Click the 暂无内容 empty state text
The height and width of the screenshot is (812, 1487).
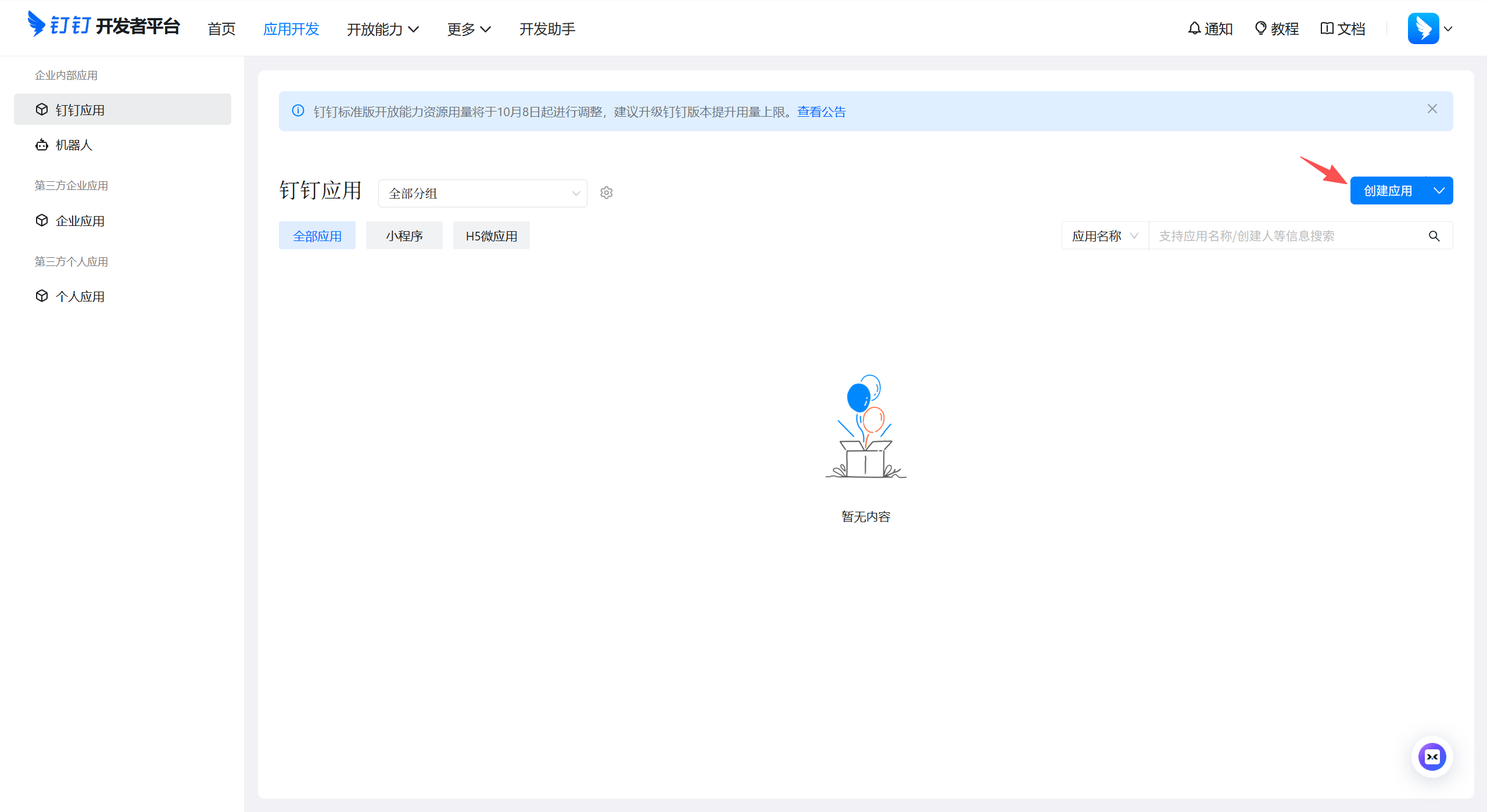click(x=866, y=516)
